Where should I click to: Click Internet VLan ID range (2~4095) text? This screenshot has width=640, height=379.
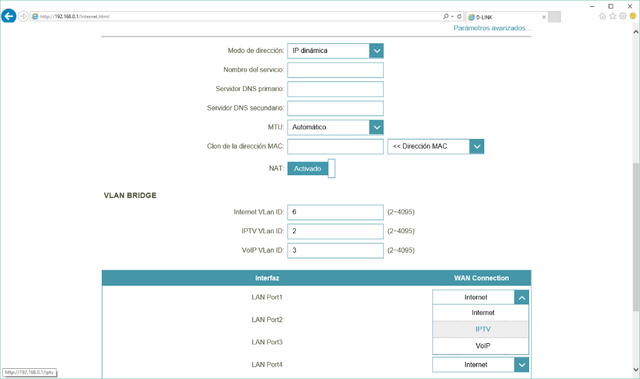click(x=401, y=212)
